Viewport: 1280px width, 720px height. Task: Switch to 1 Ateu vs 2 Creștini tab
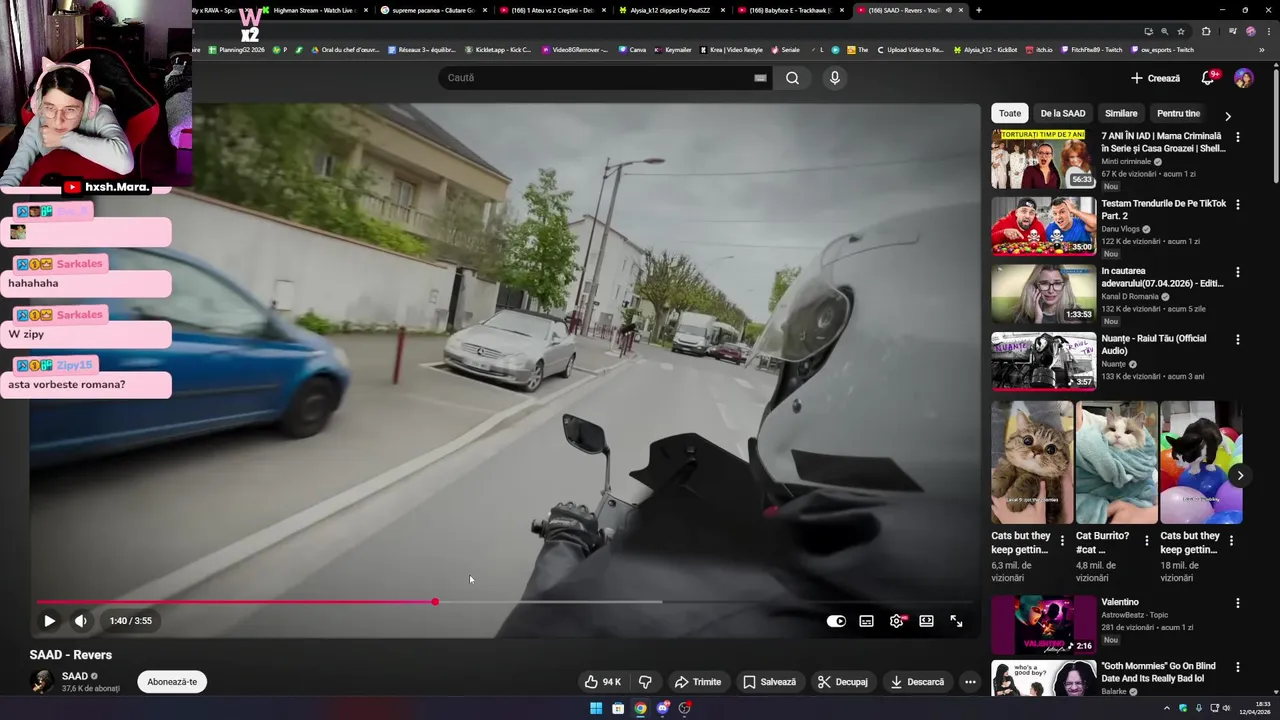pos(553,10)
